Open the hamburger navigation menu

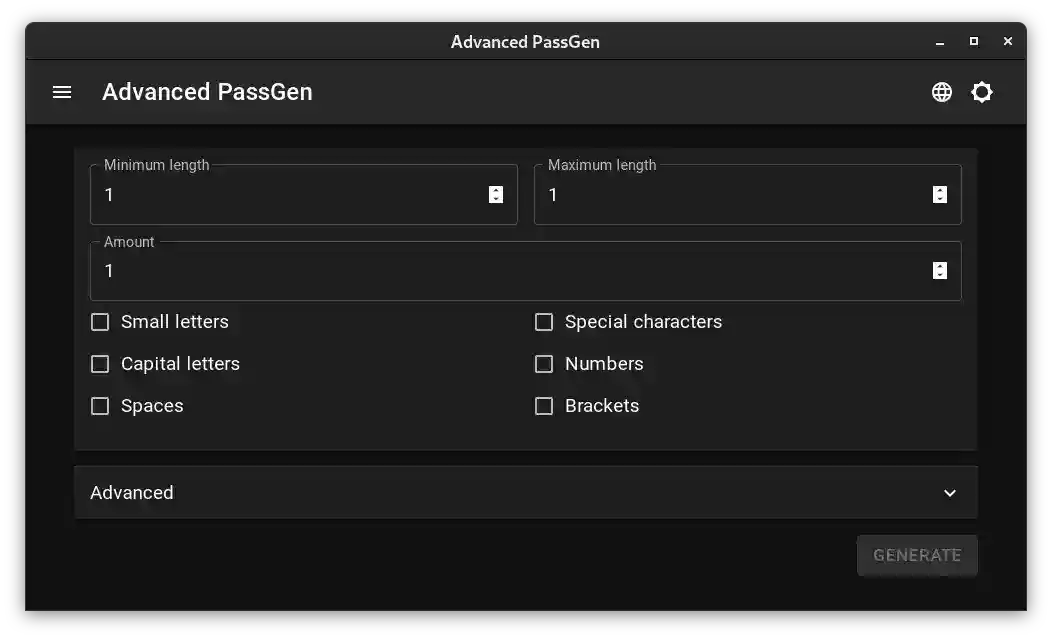pos(61,91)
